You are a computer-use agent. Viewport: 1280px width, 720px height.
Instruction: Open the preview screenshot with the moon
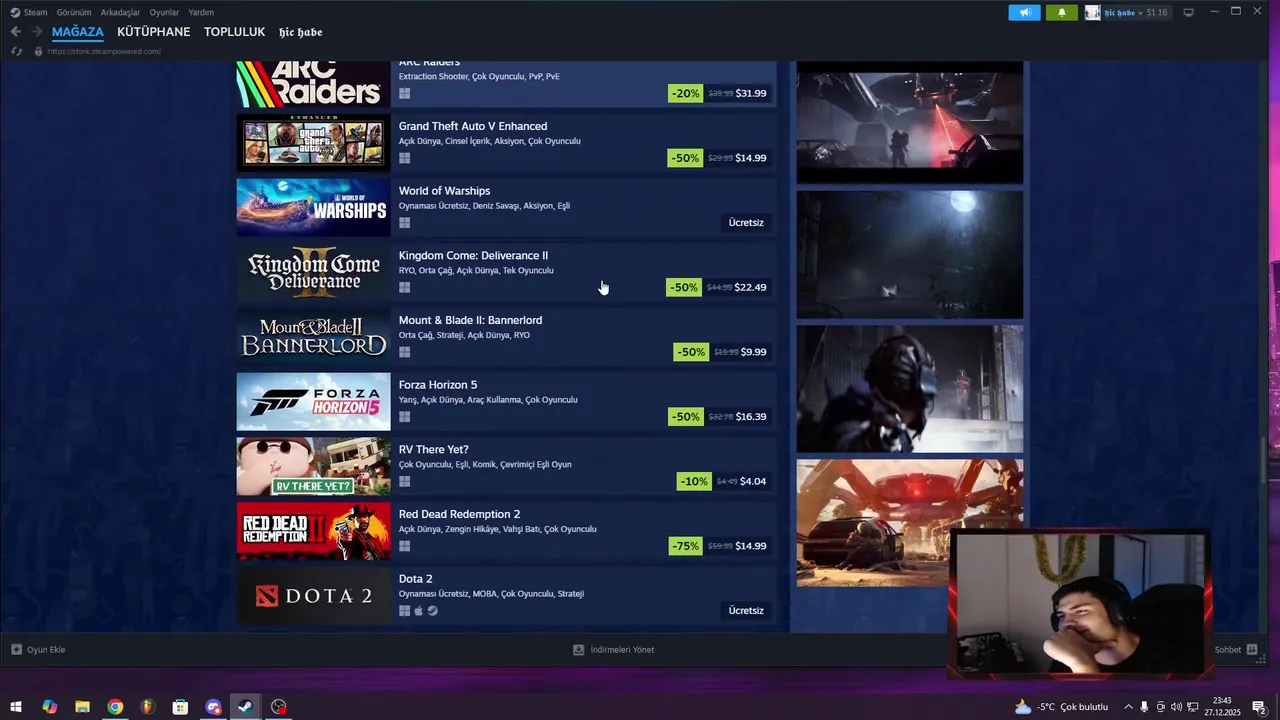pyautogui.click(x=910, y=255)
